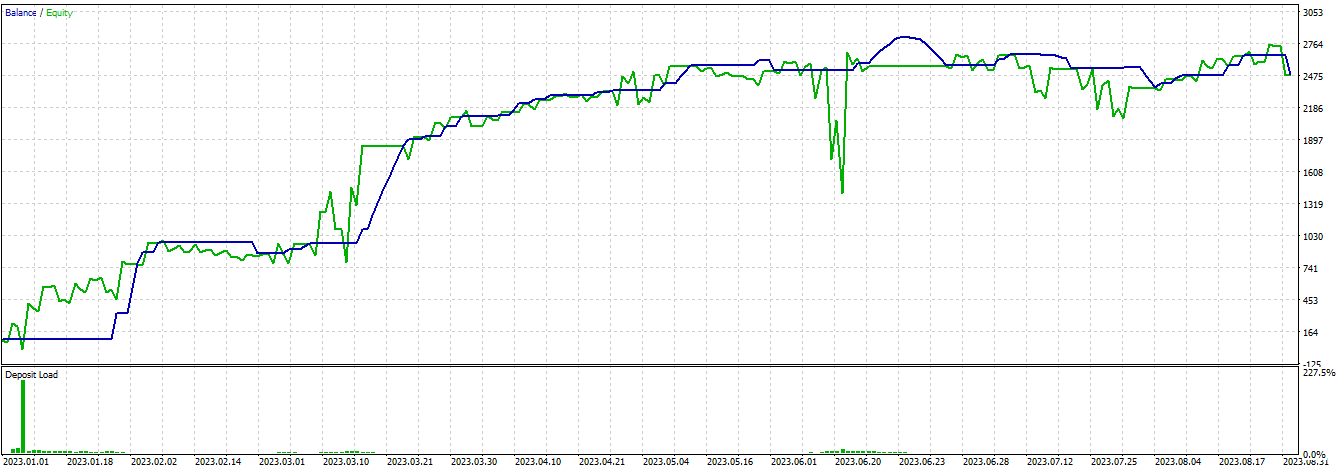This screenshot has width=1339, height=470.
Task: Click the 227.5% deposit load scale label
Action: tap(1318, 373)
